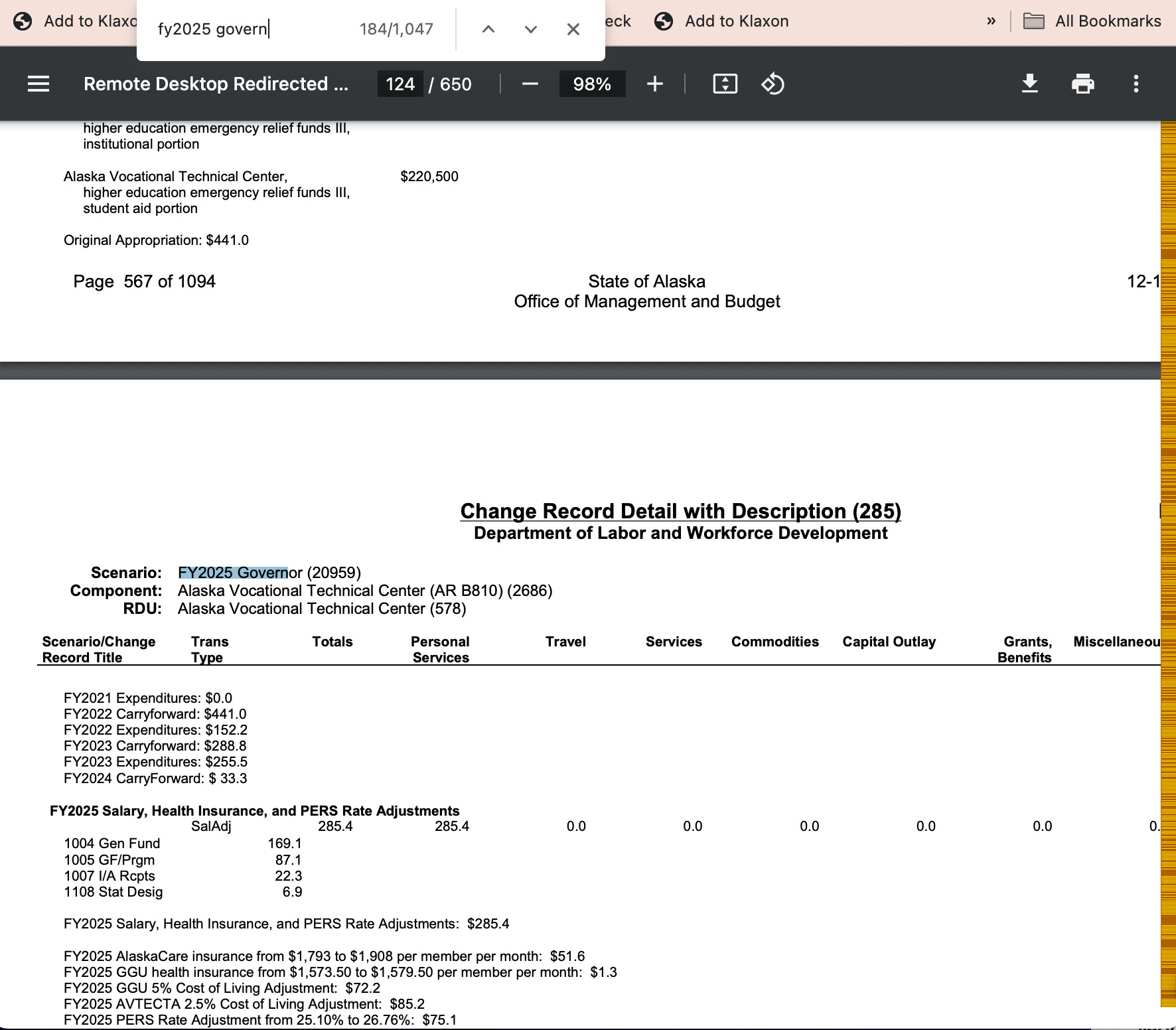The image size is (1176, 1030).
Task: Click the RDU Alaska Vocational Technical Center line
Action: coord(295,609)
